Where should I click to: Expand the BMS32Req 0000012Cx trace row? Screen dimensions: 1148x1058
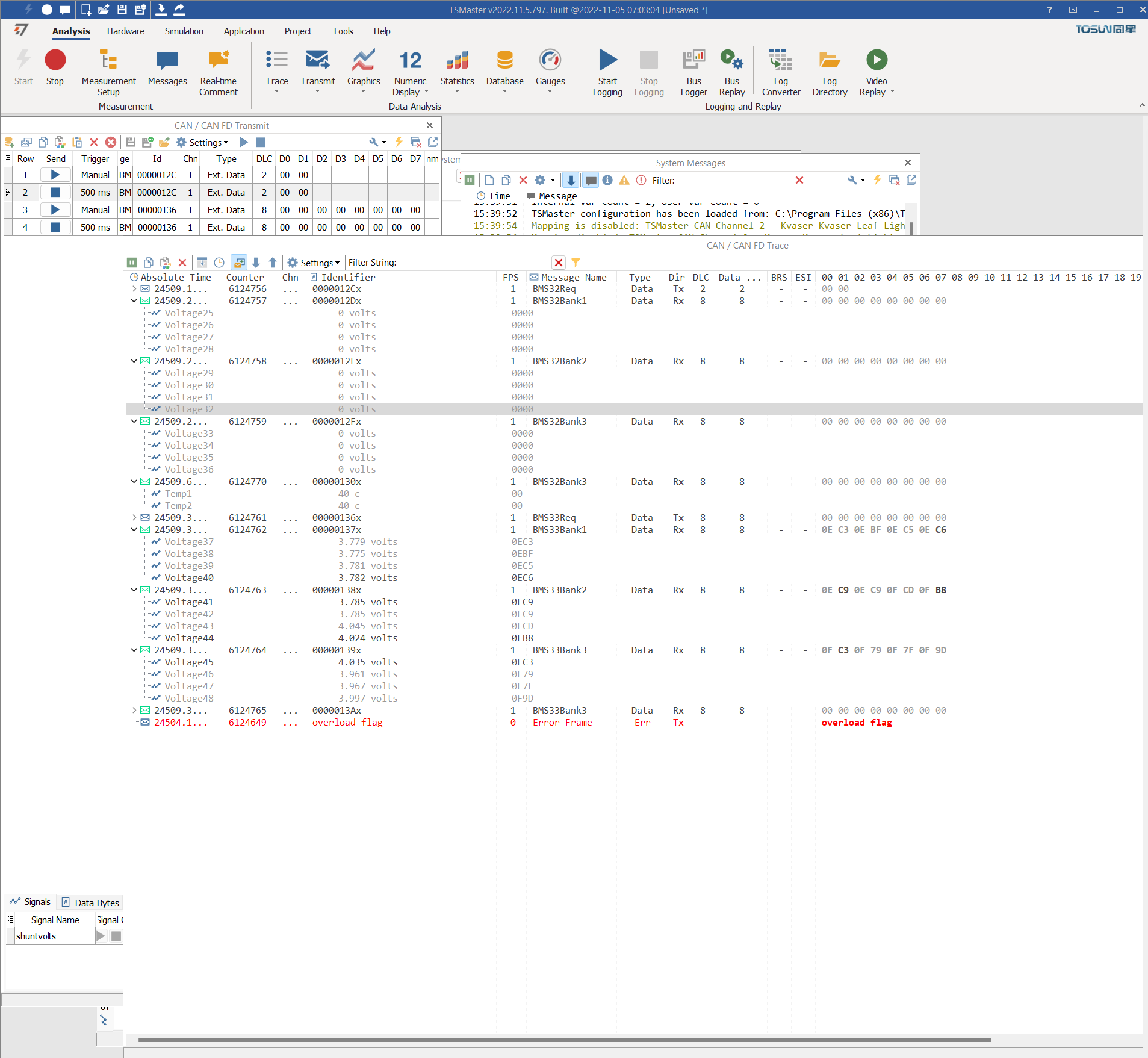pos(134,289)
